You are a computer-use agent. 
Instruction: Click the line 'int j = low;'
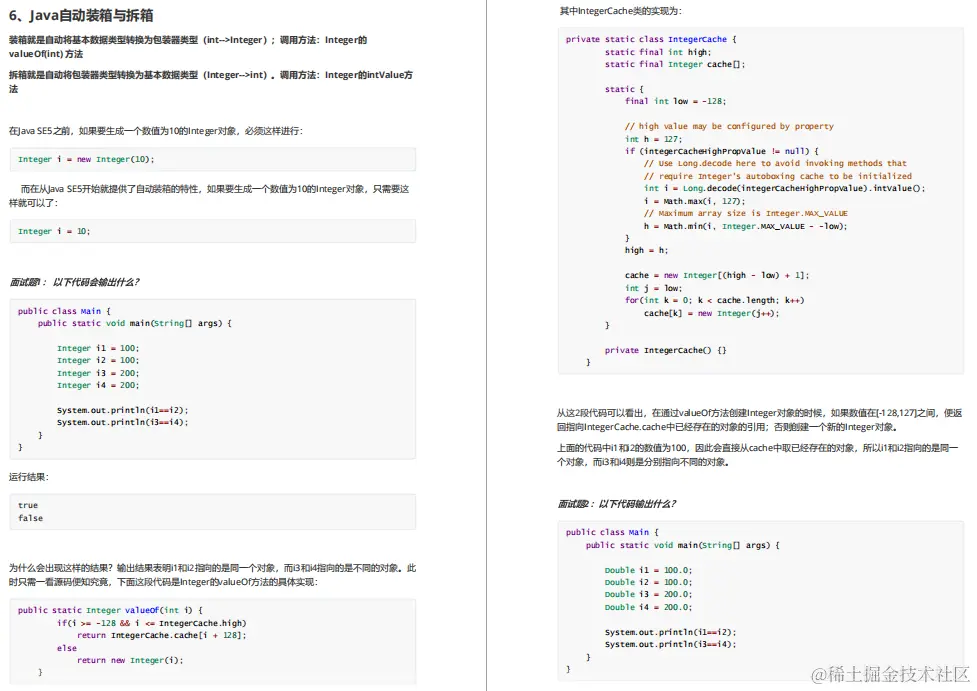654,288
